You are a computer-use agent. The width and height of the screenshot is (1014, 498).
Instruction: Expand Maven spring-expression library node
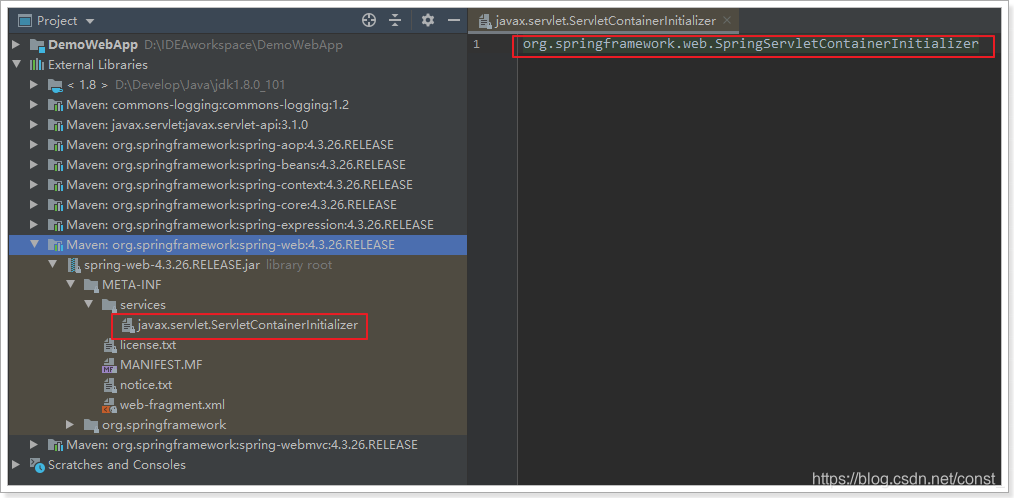(34, 225)
